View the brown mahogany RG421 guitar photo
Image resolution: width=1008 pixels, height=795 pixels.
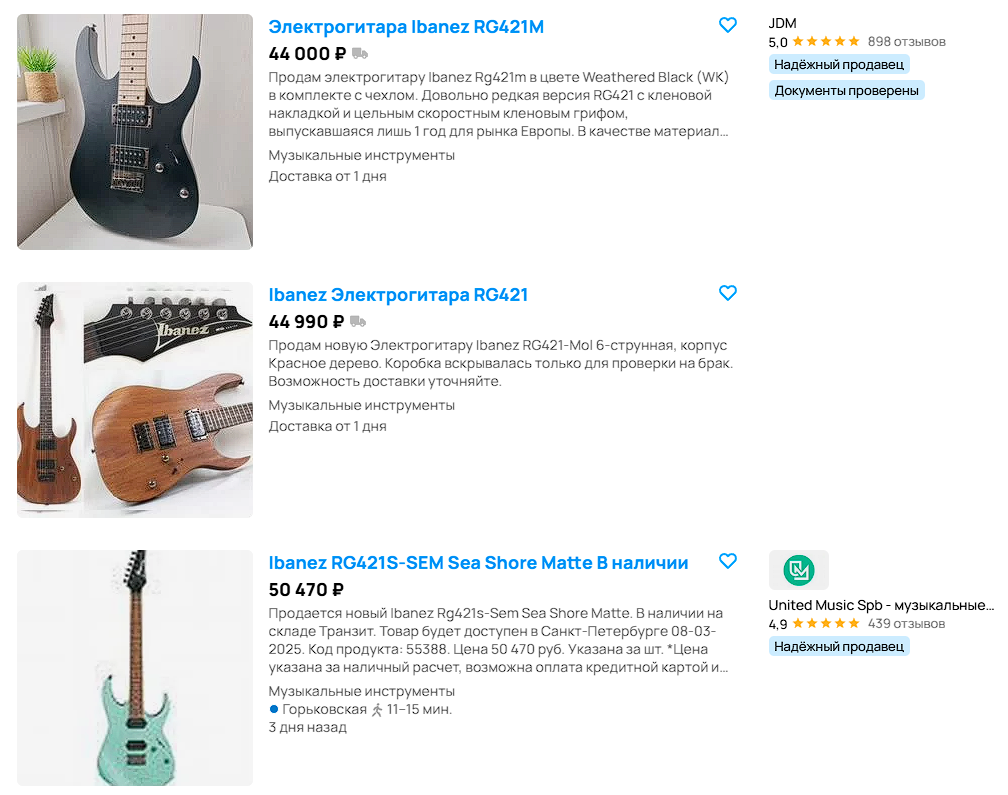point(135,400)
